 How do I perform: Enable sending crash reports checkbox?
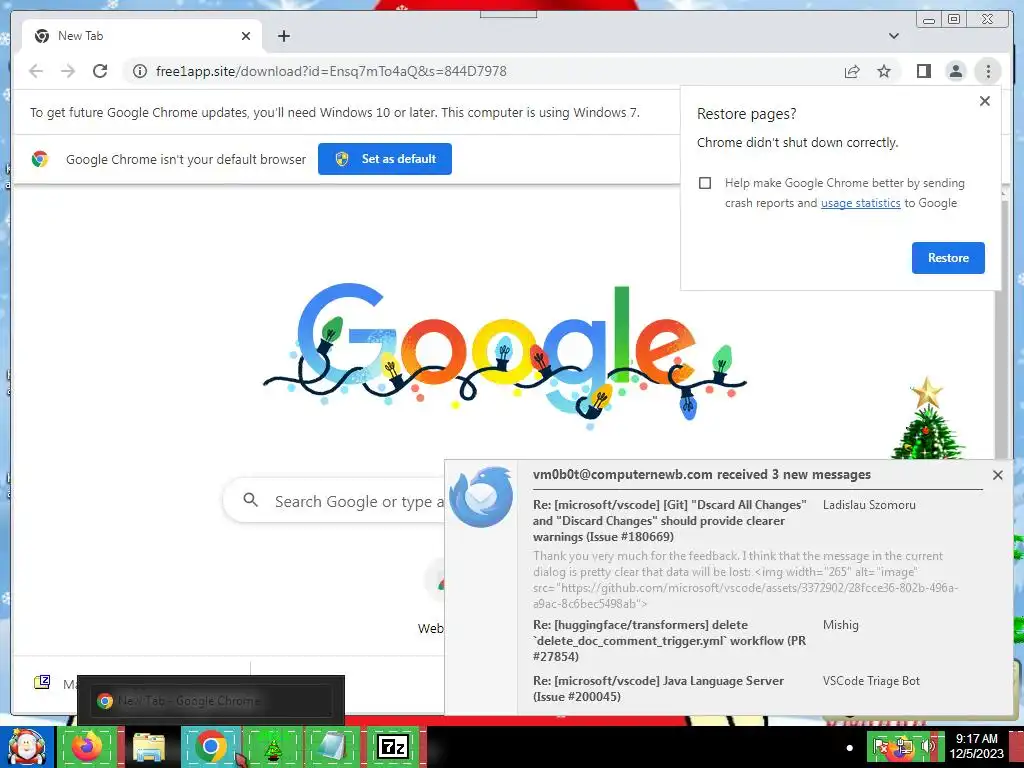705,183
